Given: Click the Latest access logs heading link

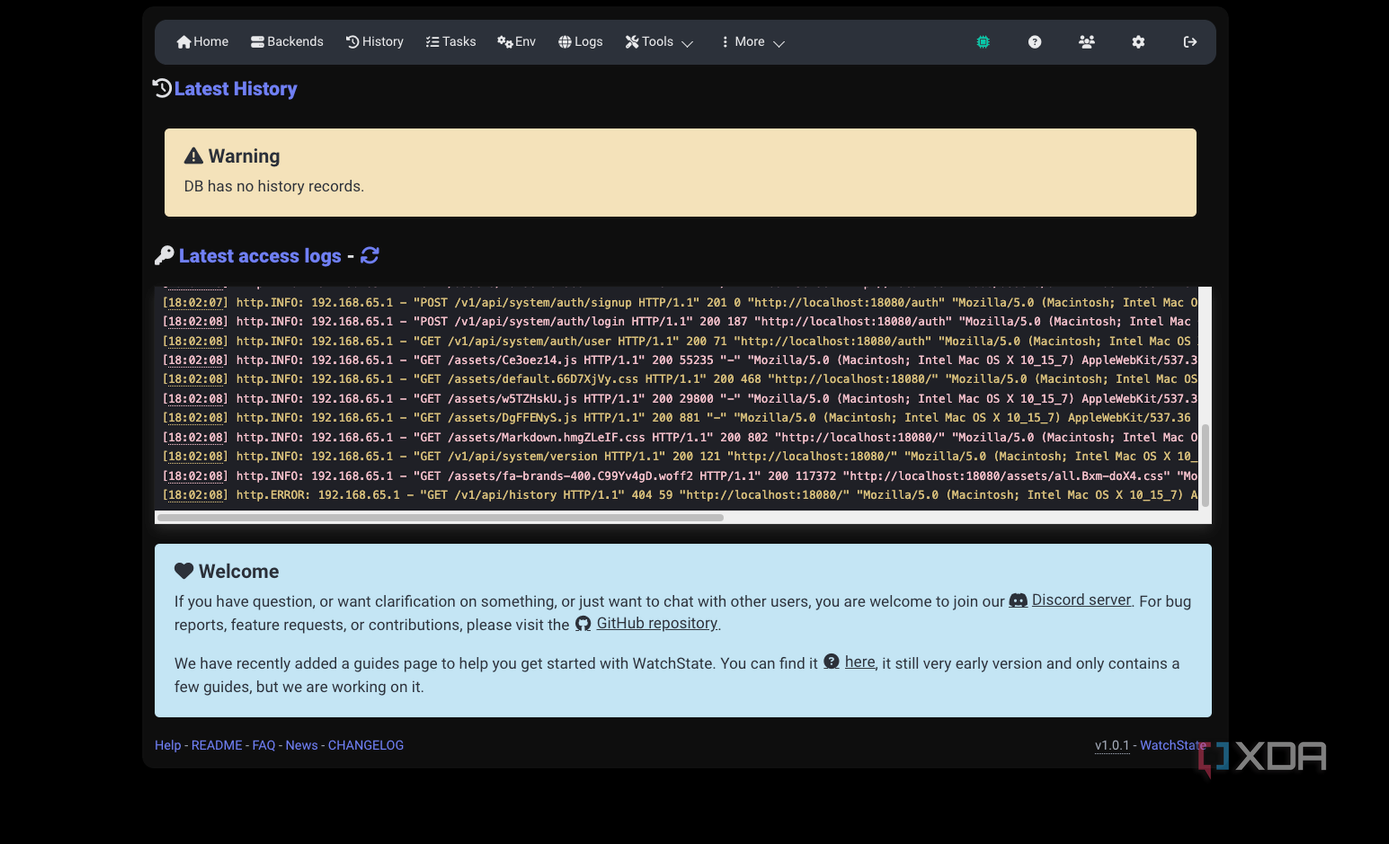Looking at the screenshot, I should [x=260, y=256].
